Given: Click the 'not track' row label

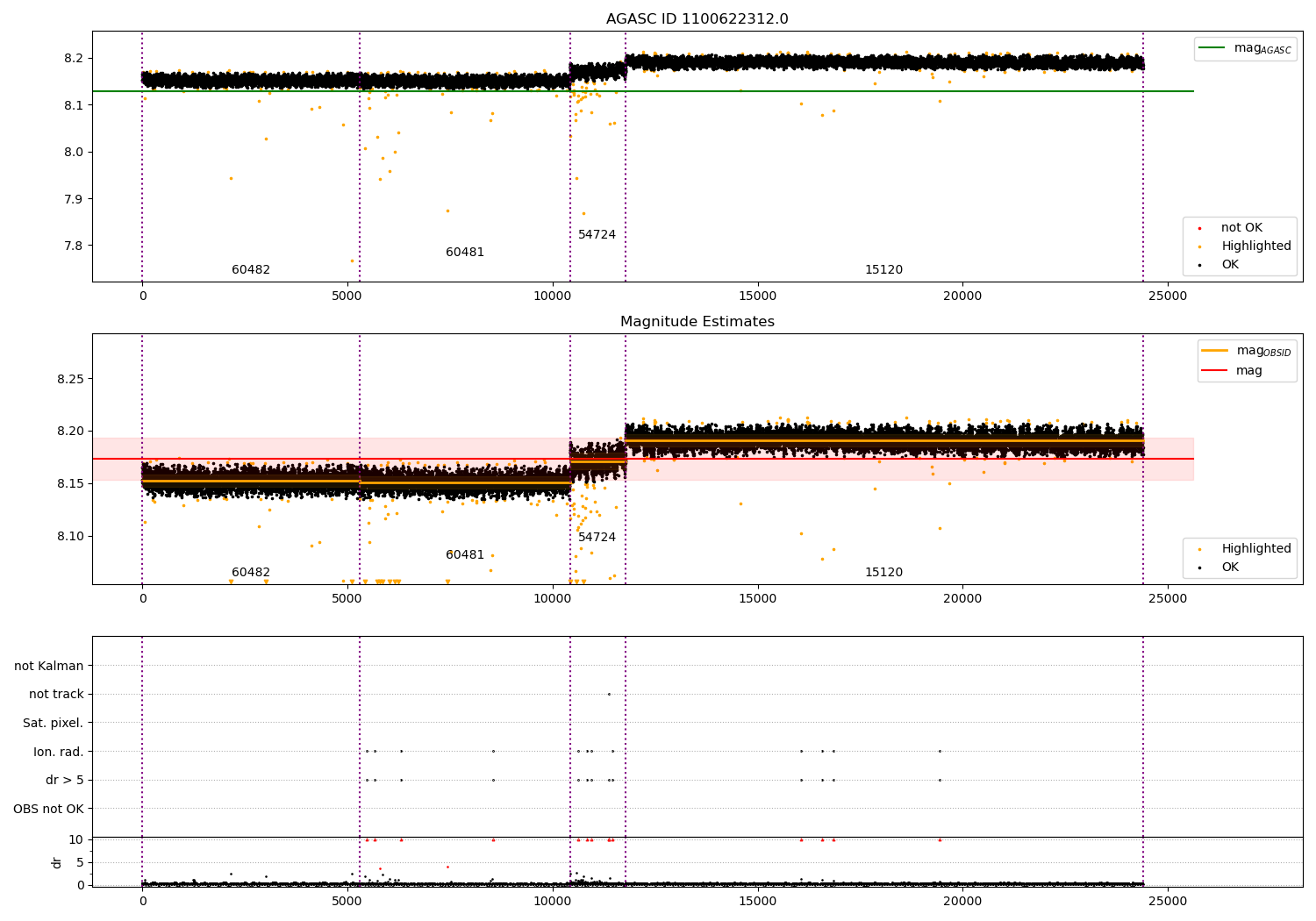Looking at the screenshot, I should 56,695.
